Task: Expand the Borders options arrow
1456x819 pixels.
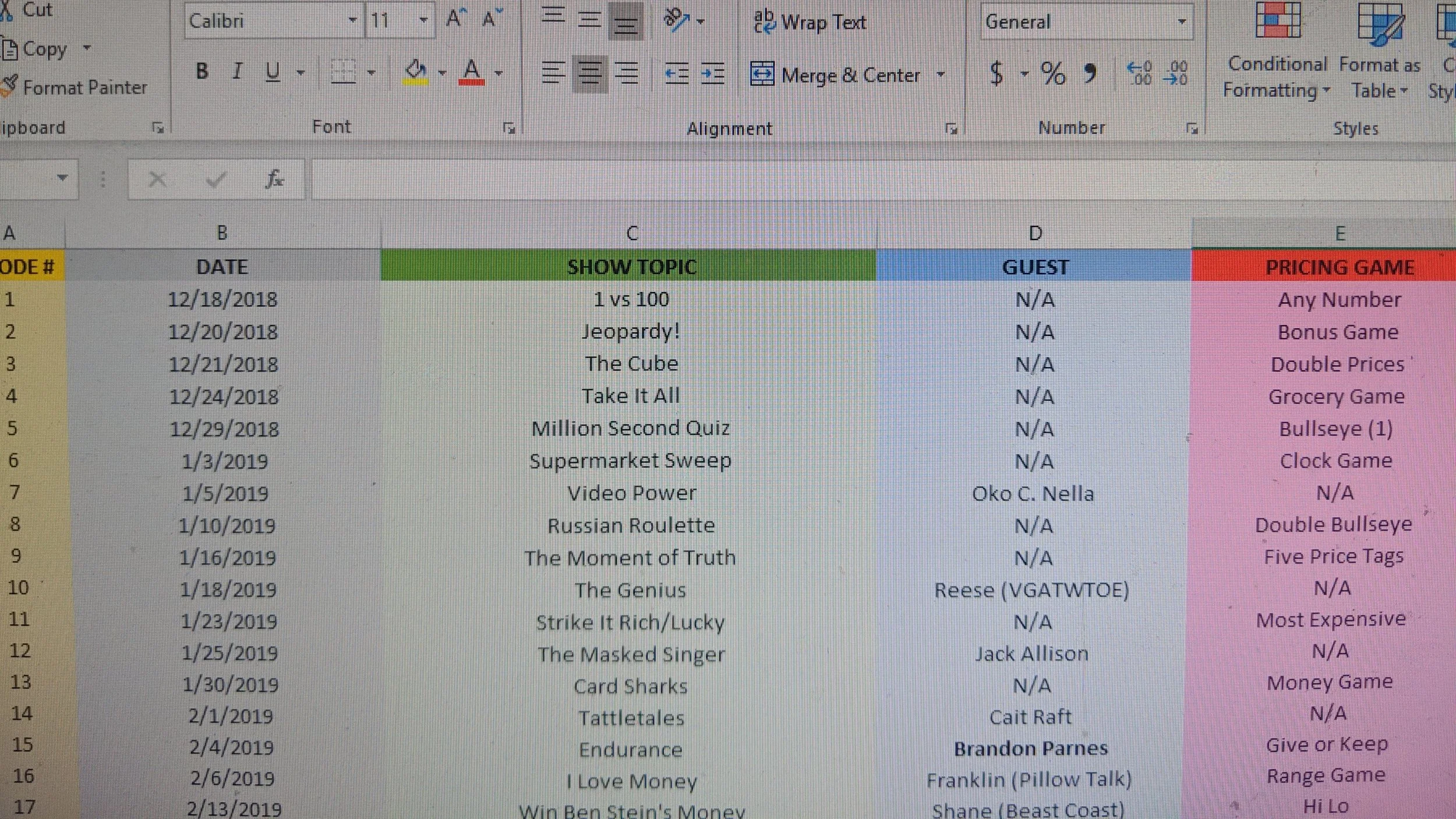Action: tap(371, 73)
